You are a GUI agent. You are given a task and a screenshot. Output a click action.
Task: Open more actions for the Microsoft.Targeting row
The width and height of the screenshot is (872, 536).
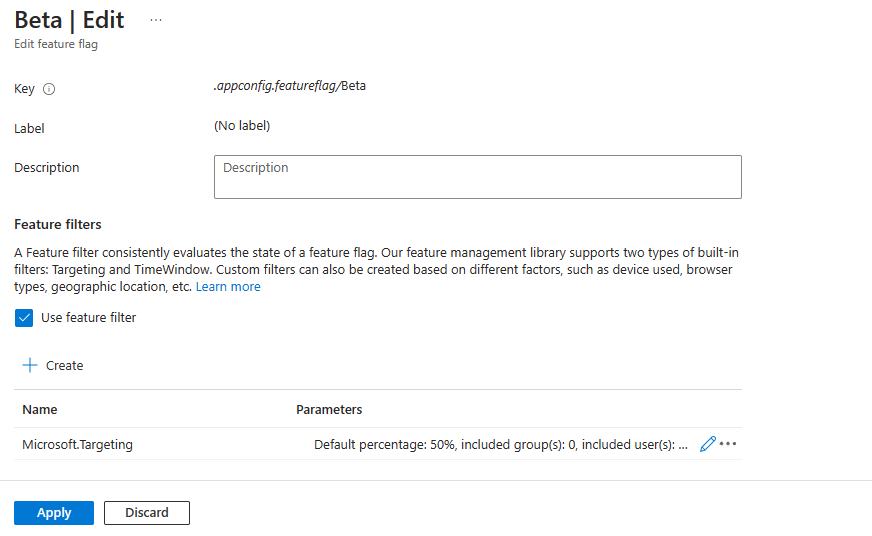tap(728, 444)
